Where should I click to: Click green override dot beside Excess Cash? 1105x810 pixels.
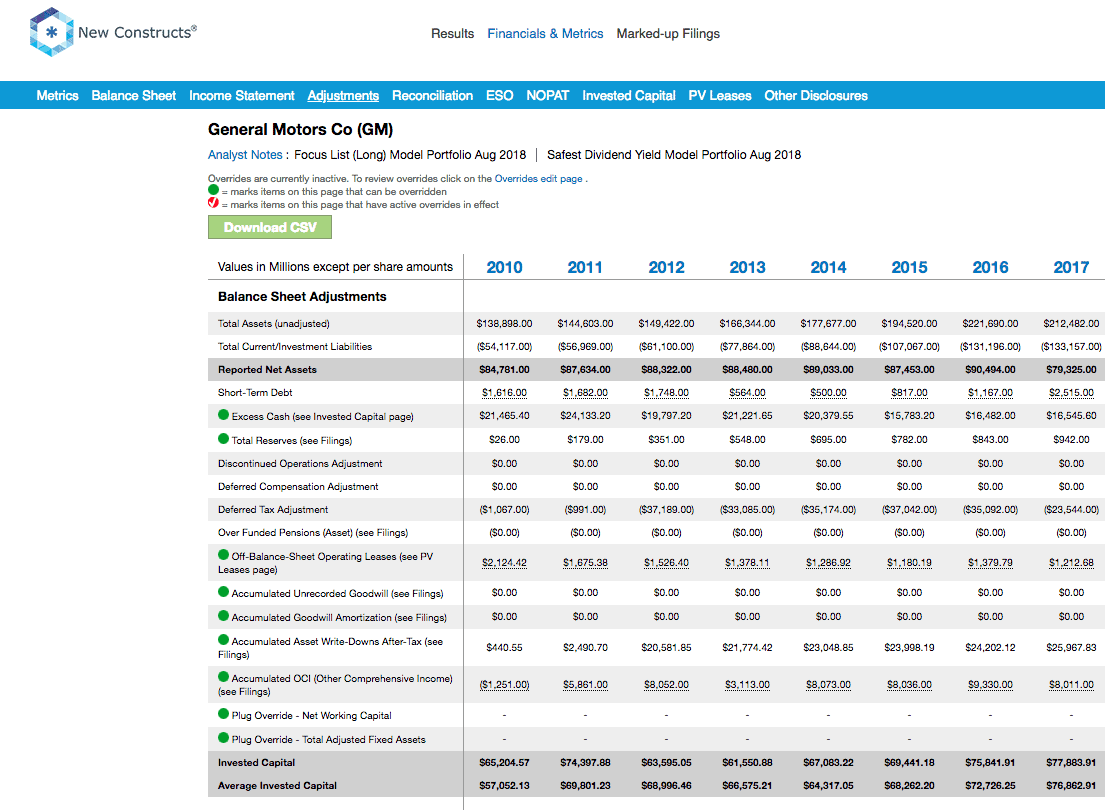[223, 415]
